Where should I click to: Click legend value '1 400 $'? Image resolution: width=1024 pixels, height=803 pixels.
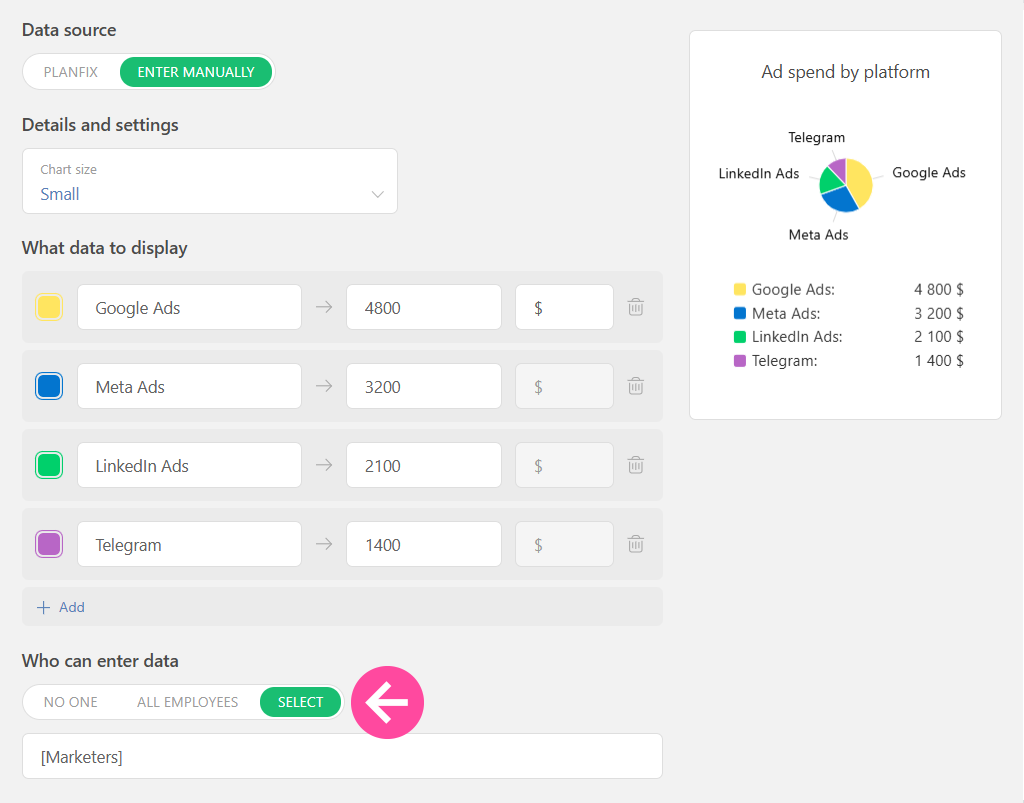[938, 360]
